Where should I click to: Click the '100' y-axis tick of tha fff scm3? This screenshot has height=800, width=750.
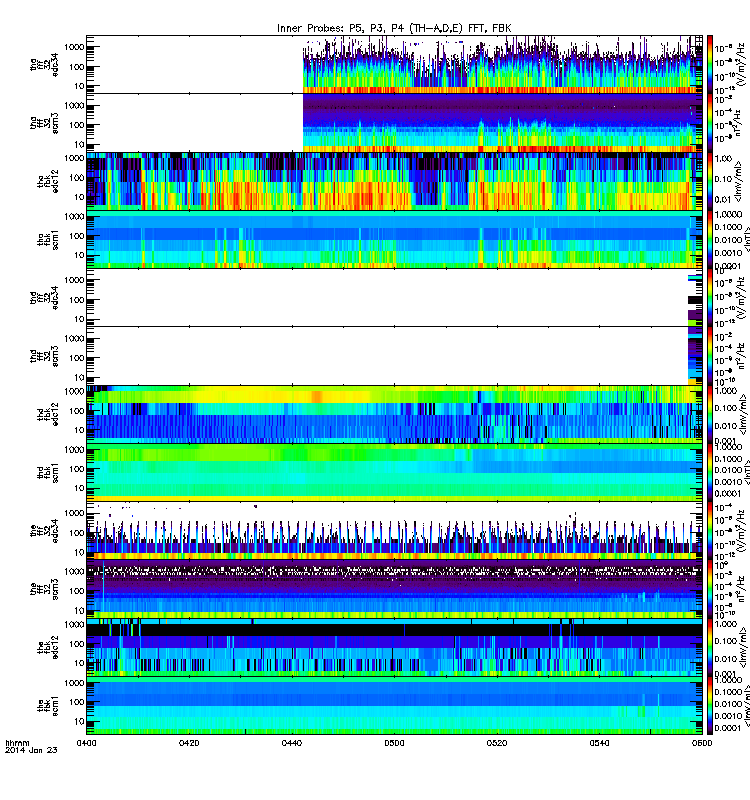point(77,125)
